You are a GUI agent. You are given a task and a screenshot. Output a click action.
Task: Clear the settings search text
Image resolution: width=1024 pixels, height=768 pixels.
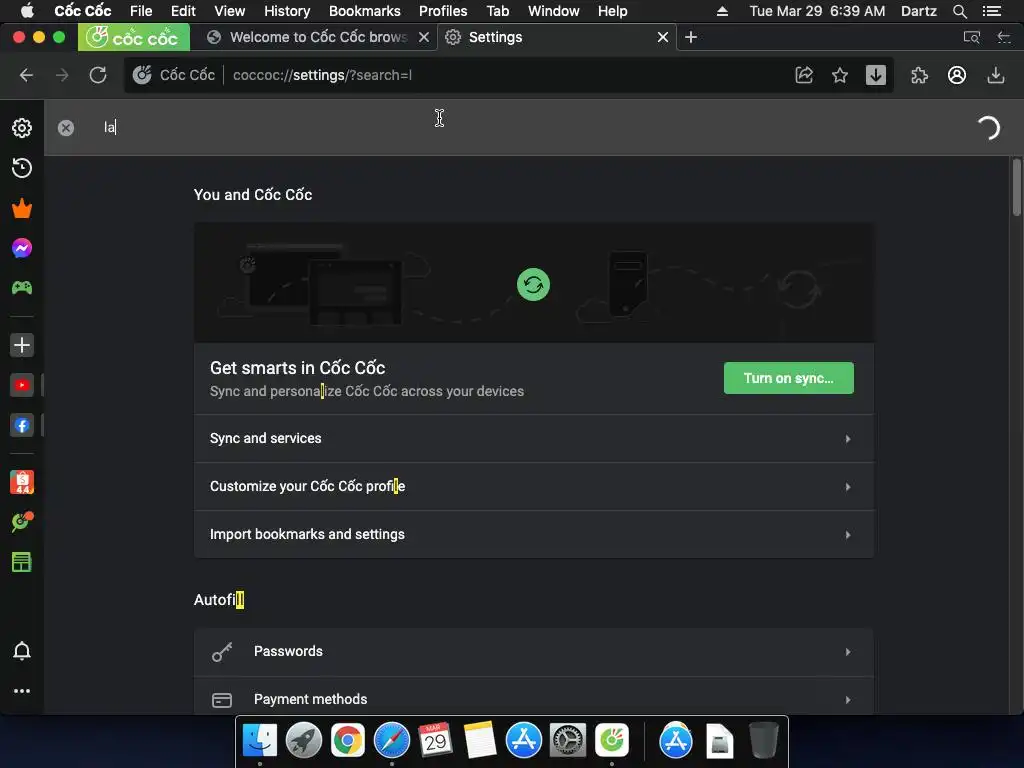(66, 128)
